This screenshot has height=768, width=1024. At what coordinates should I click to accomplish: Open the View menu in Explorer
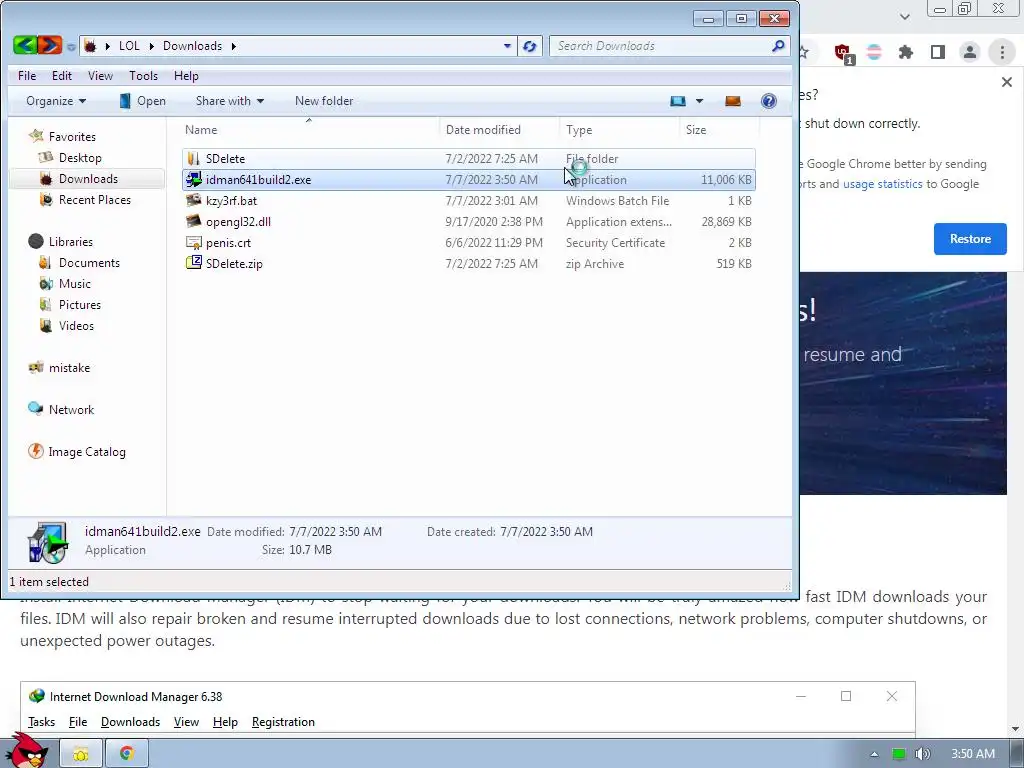pos(101,76)
